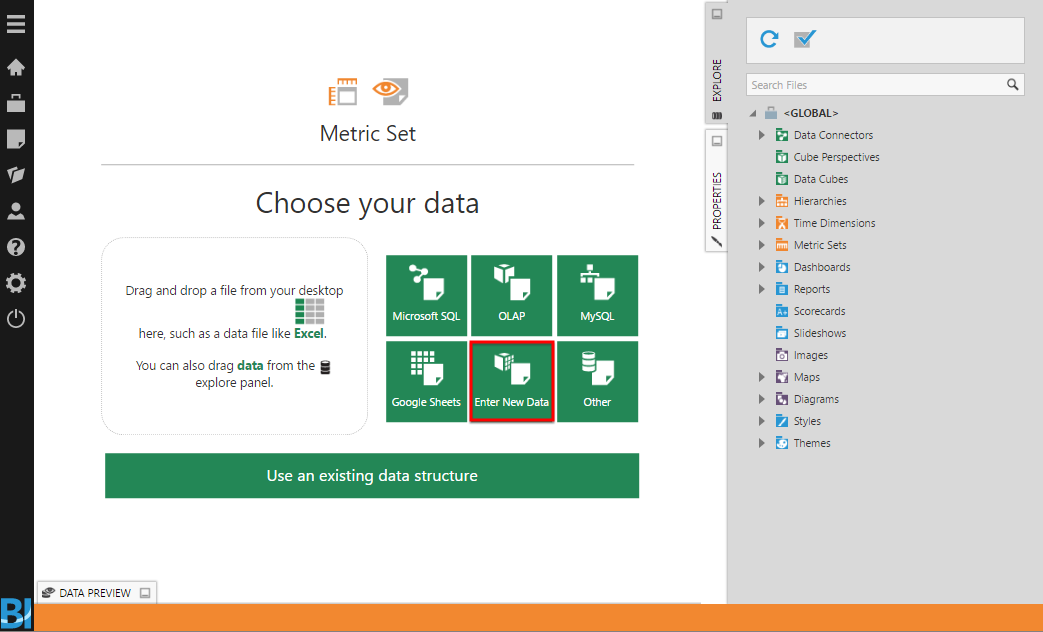Open a file with the folder icon
The height and width of the screenshot is (632, 1043).
15,175
